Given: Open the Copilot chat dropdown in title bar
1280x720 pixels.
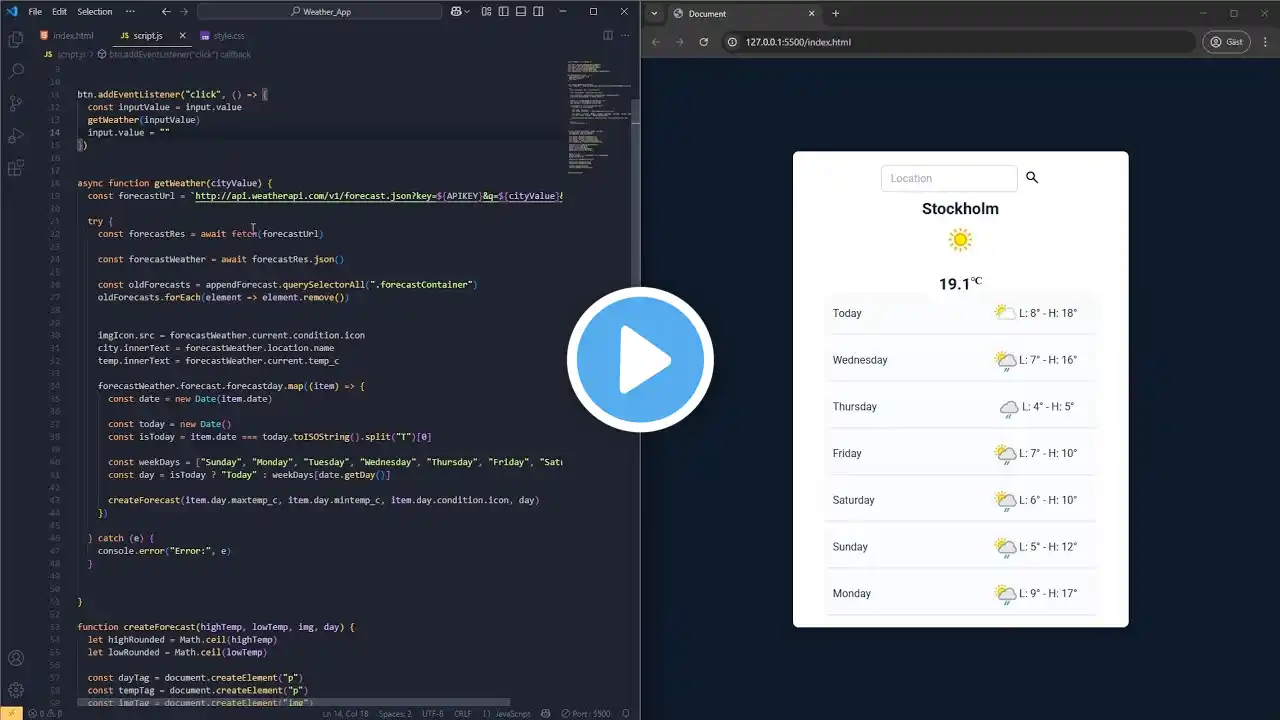Looking at the screenshot, I should (460, 12).
